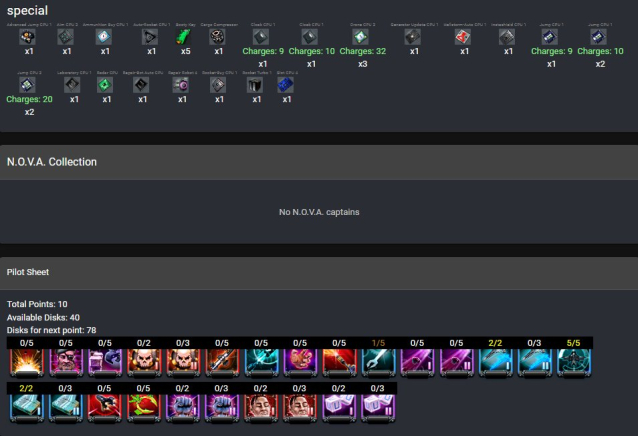Select the pirate face pilot skill marked 0/5
Screen dimensions: 638x436
point(66,361)
